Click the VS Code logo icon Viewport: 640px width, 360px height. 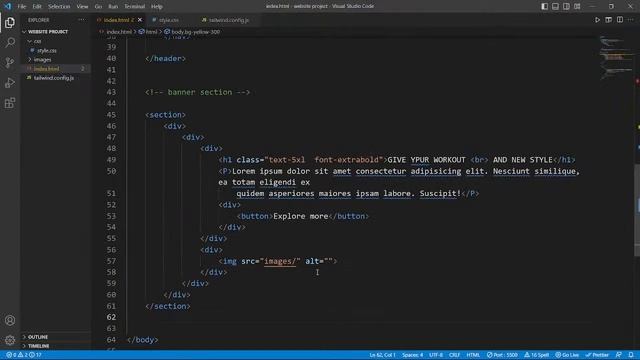(8, 6)
